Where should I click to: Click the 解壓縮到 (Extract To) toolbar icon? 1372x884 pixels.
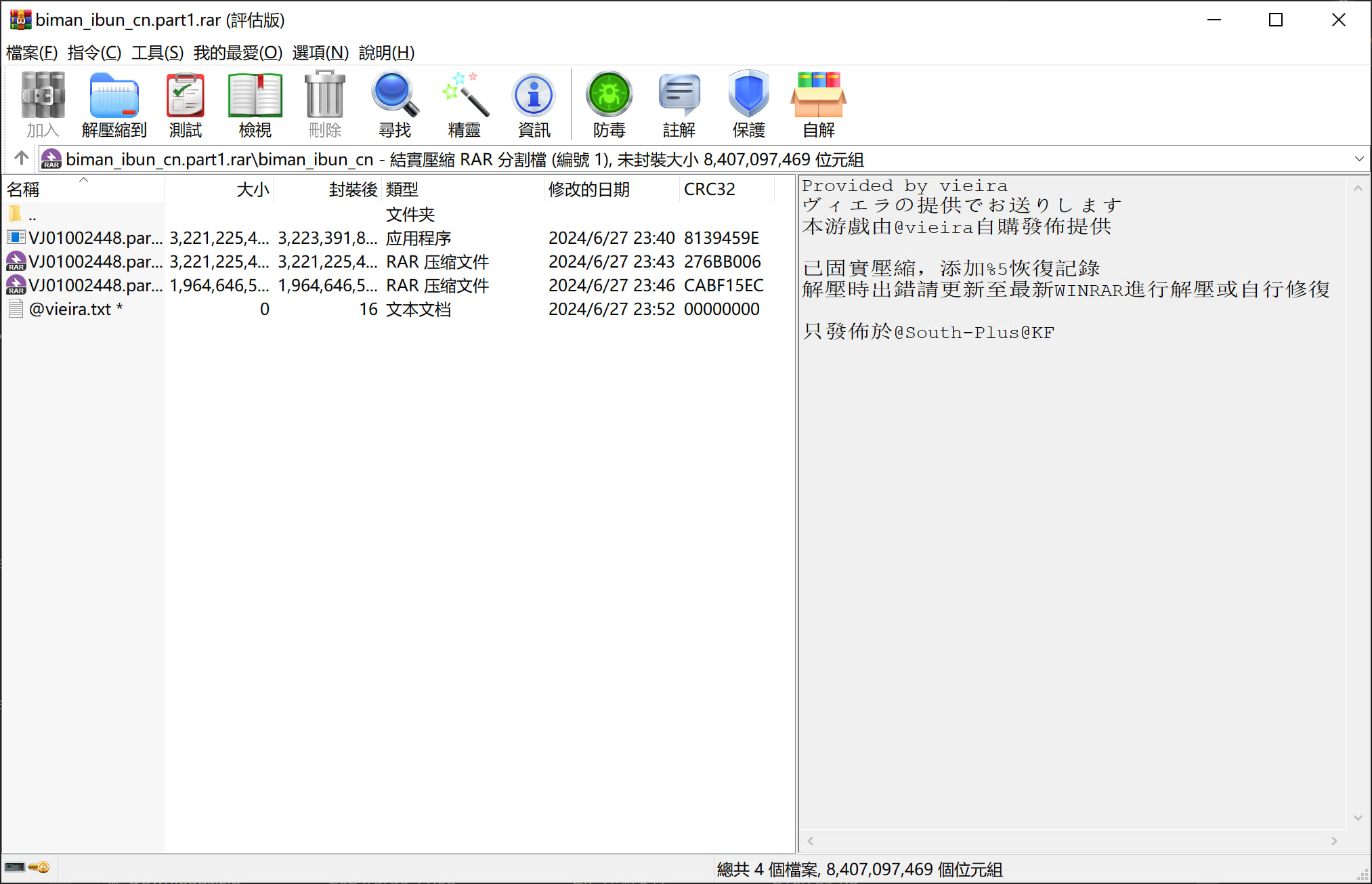(114, 104)
